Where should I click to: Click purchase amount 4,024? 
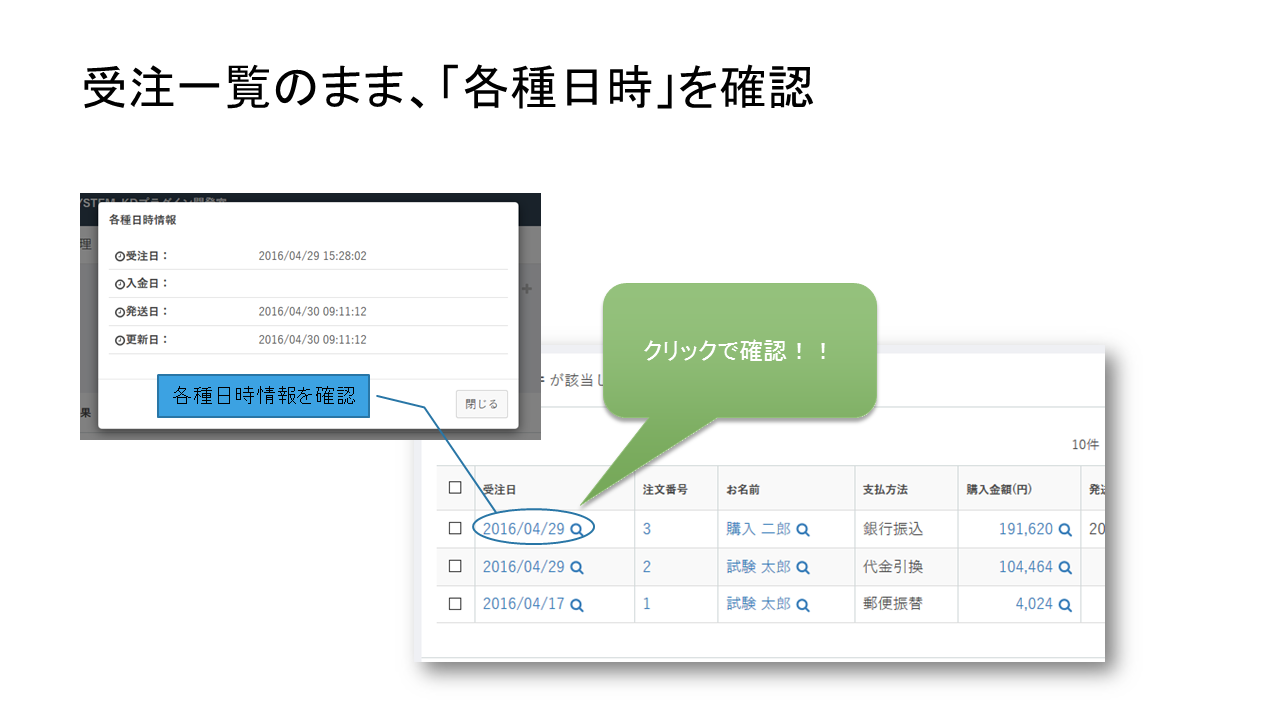point(1035,604)
